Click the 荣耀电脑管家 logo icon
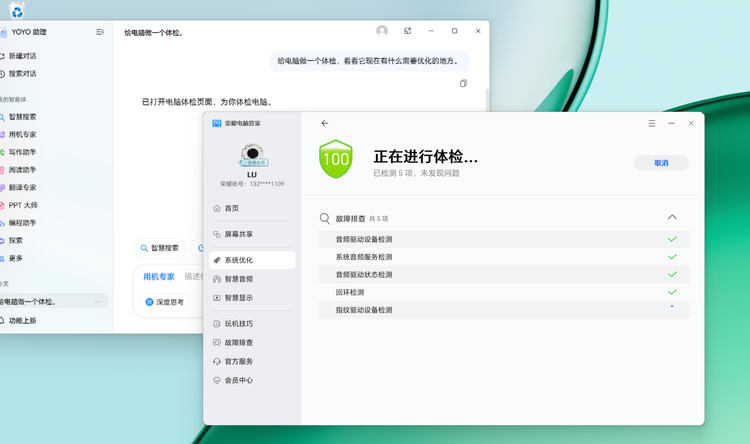This screenshot has width=750, height=444. (x=217, y=123)
